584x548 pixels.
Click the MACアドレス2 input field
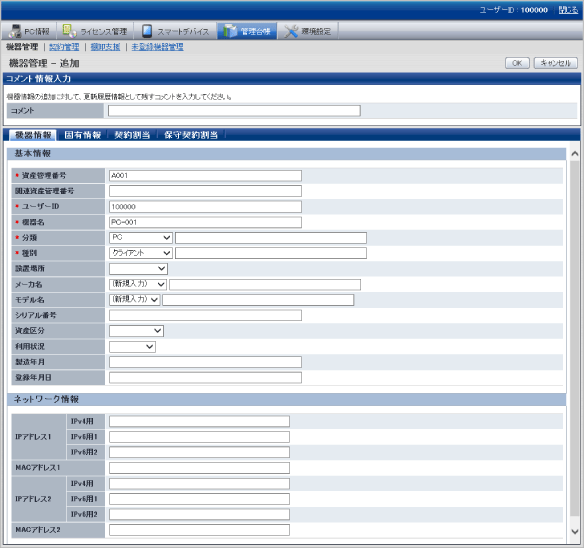pos(199,530)
